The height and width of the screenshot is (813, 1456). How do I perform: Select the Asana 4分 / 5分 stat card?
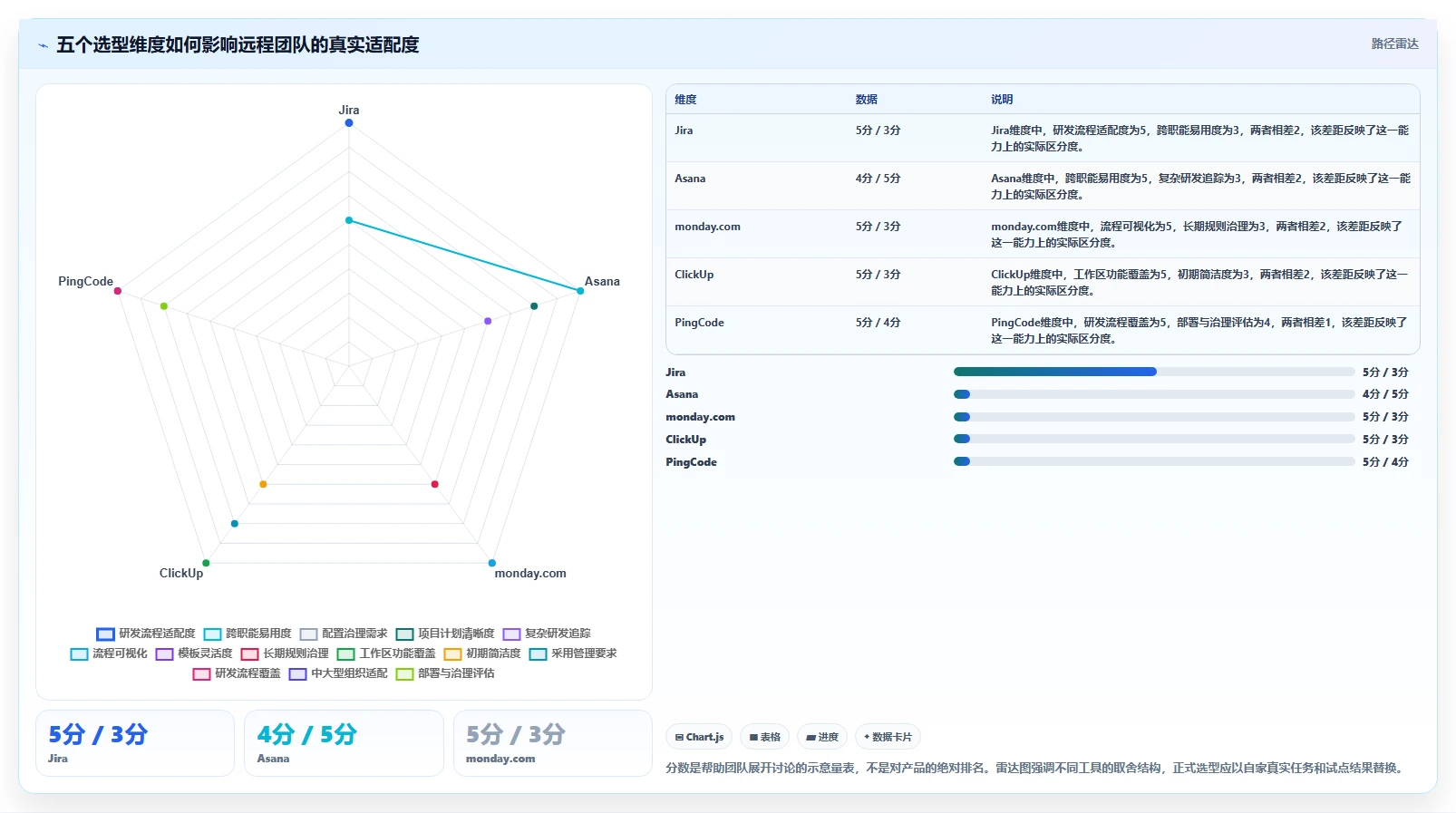[x=344, y=743]
